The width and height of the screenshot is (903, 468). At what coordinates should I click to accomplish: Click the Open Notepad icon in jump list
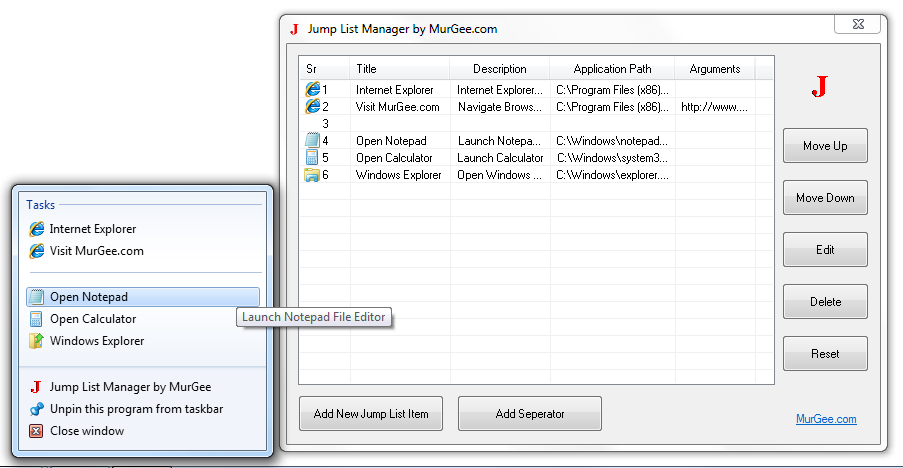point(36,297)
